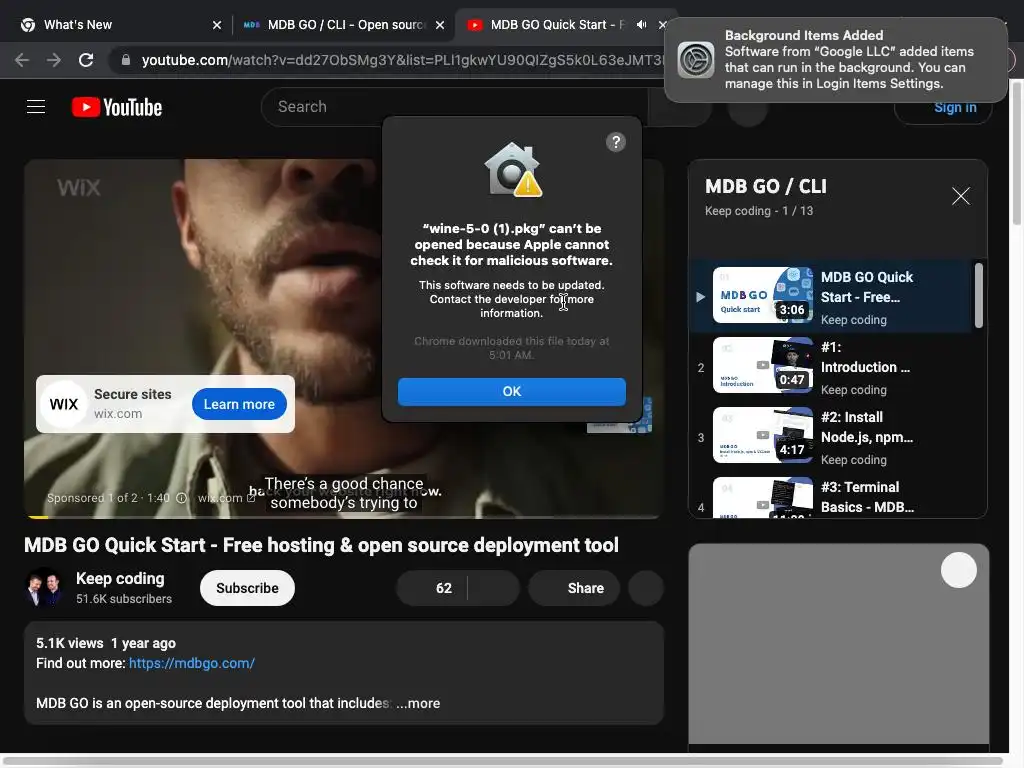Click the horizontal scrollbar at bottom
This screenshot has width=1024, height=768.
pyautogui.click(x=503, y=761)
